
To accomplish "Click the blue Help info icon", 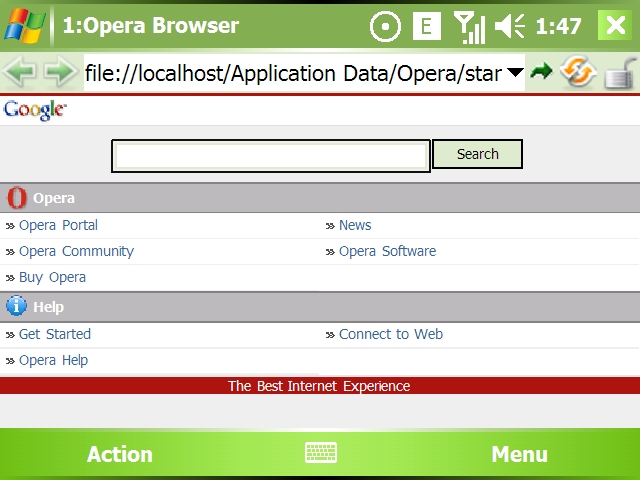I will click(17, 306).
